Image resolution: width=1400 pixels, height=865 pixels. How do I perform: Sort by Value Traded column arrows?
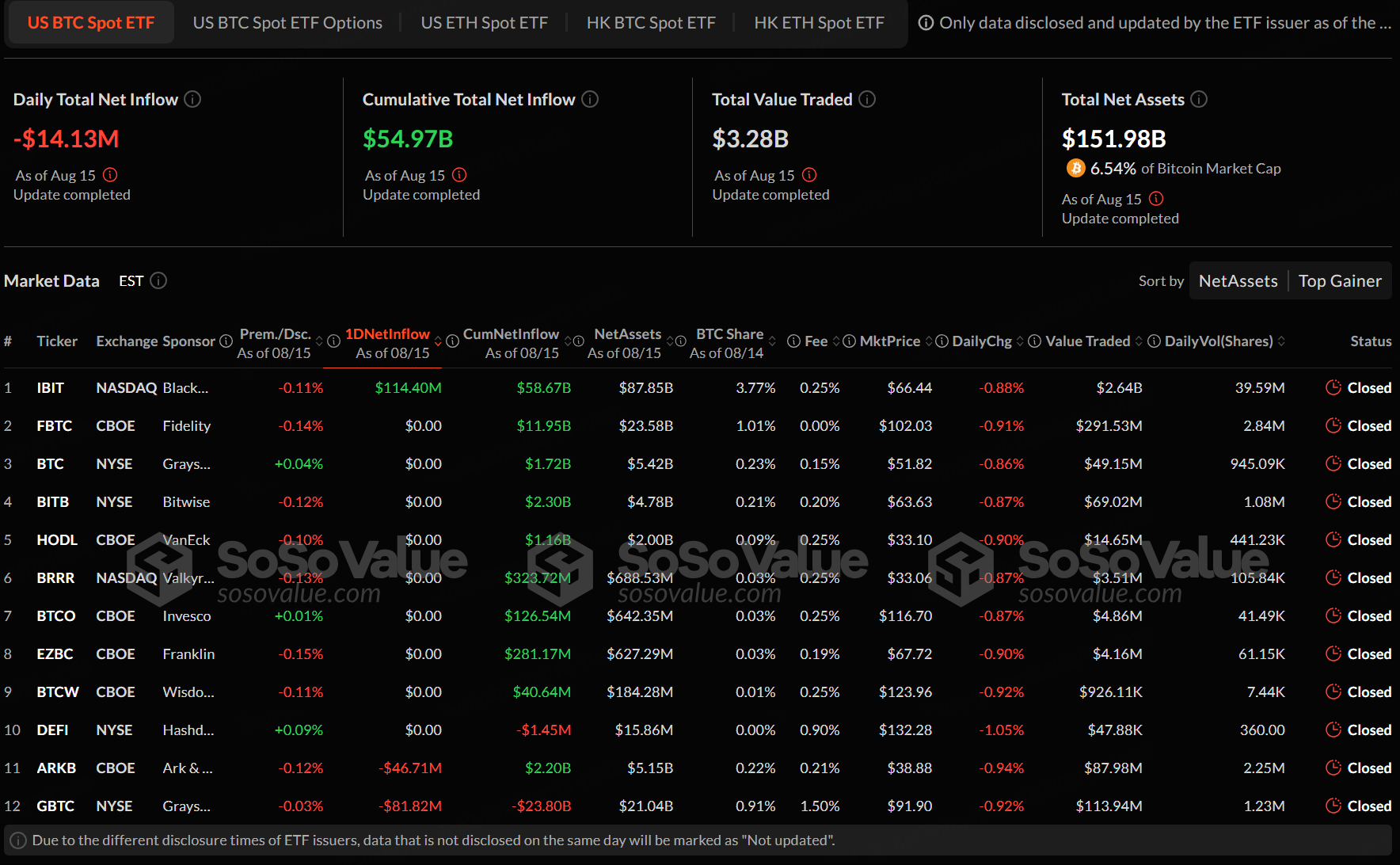click(x=1139, y=341)
